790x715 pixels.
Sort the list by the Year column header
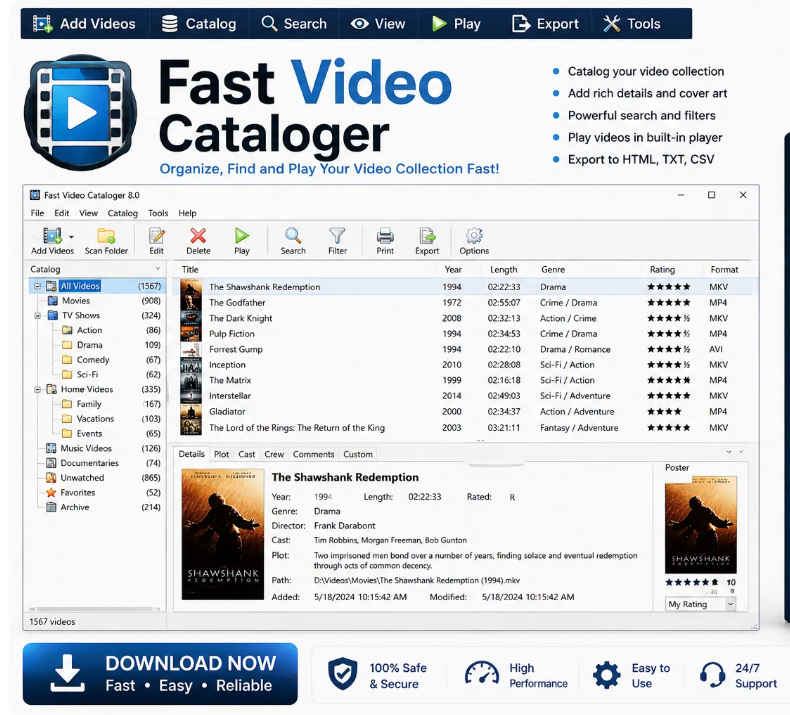click(x=453, y=270)
